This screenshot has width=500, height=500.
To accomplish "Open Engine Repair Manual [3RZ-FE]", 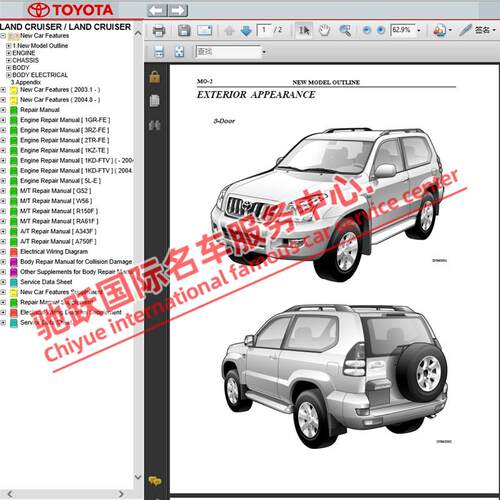I will [65, 130].
